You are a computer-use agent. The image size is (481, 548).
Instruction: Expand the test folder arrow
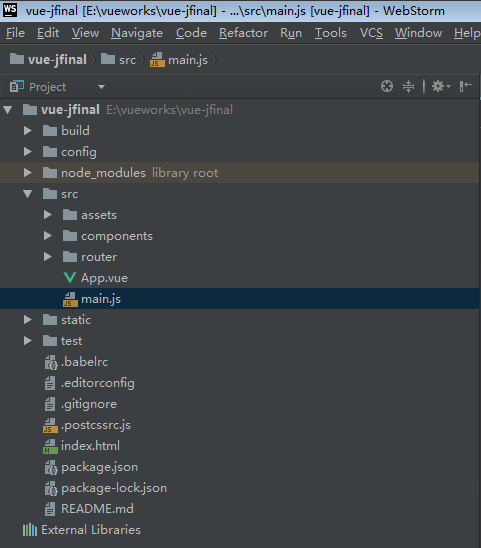(x=28, y=341)
